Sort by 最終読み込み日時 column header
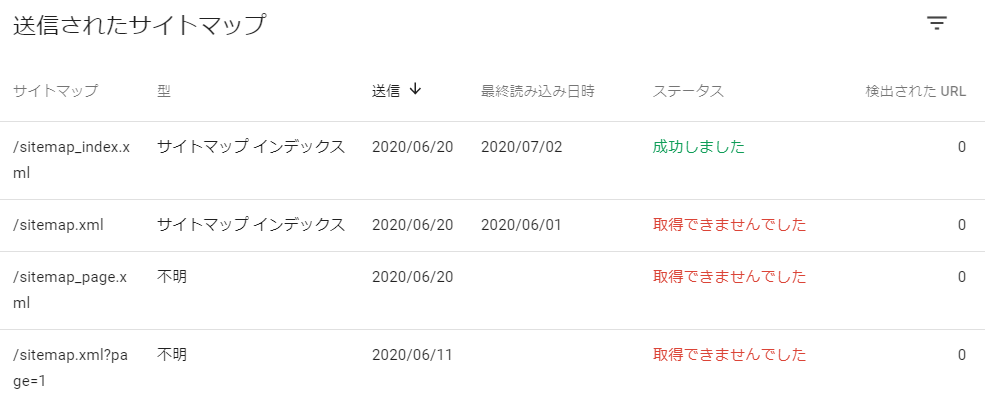This screenshot has width=985, height=405. click(x=537, y=91)
